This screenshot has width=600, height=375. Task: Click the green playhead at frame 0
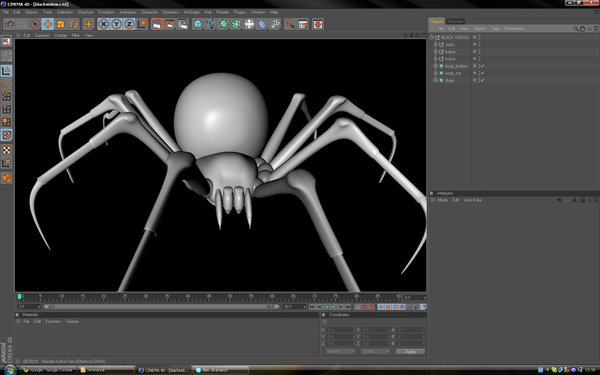[20, 297]
